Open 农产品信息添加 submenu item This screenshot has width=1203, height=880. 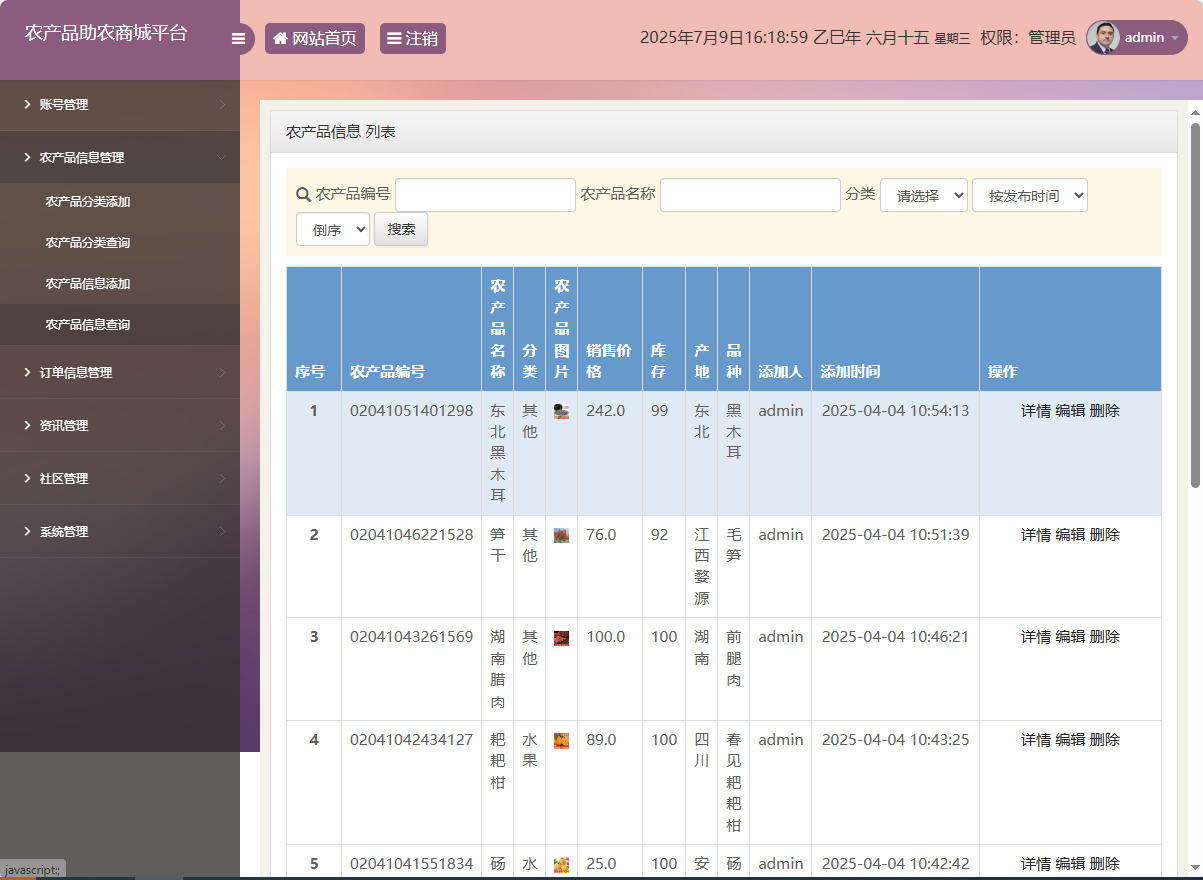tap(88, 283)
